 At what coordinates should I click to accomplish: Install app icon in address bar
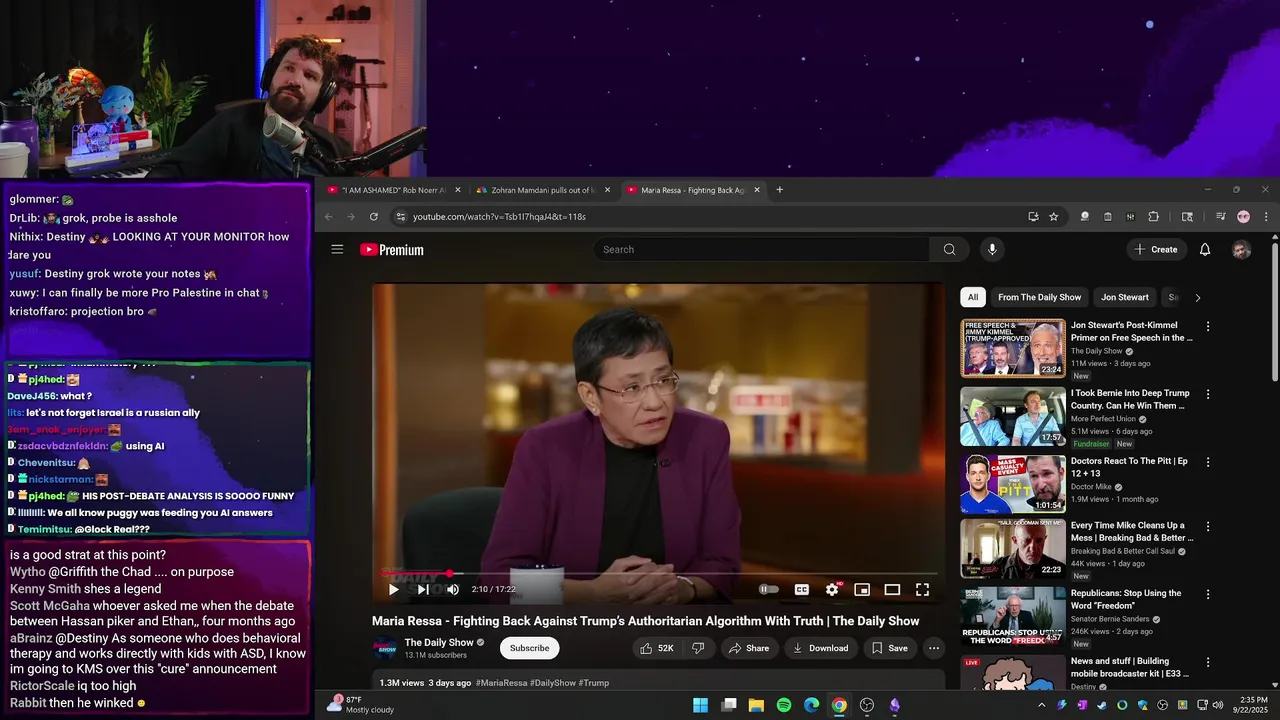(x=1033, y=216)
